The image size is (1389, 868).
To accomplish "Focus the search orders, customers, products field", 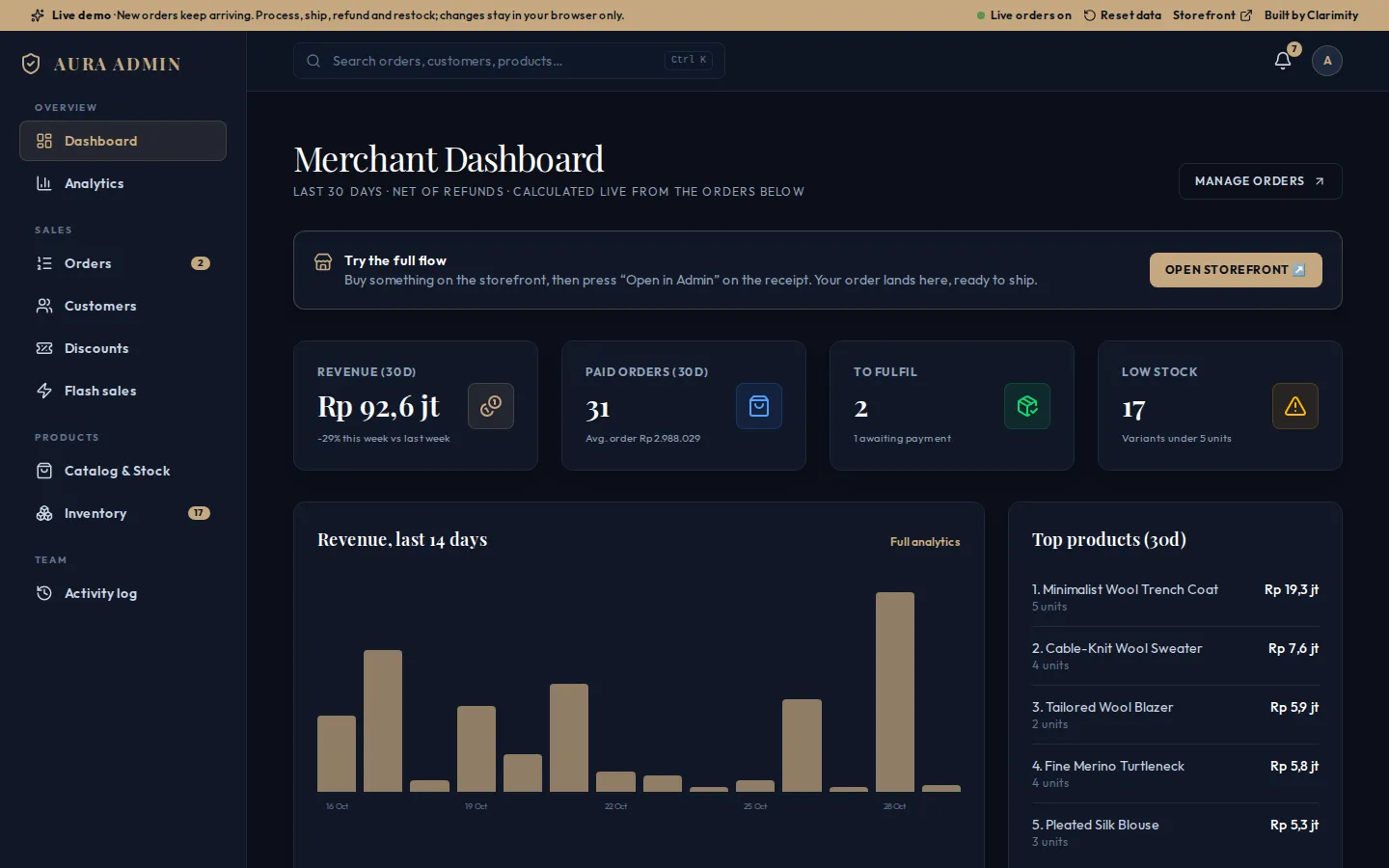I will 509,61.
